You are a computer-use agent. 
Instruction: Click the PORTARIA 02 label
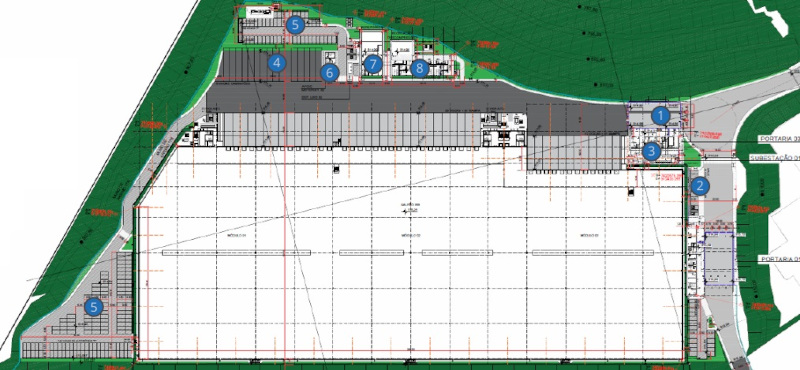[x=779, y=138]
